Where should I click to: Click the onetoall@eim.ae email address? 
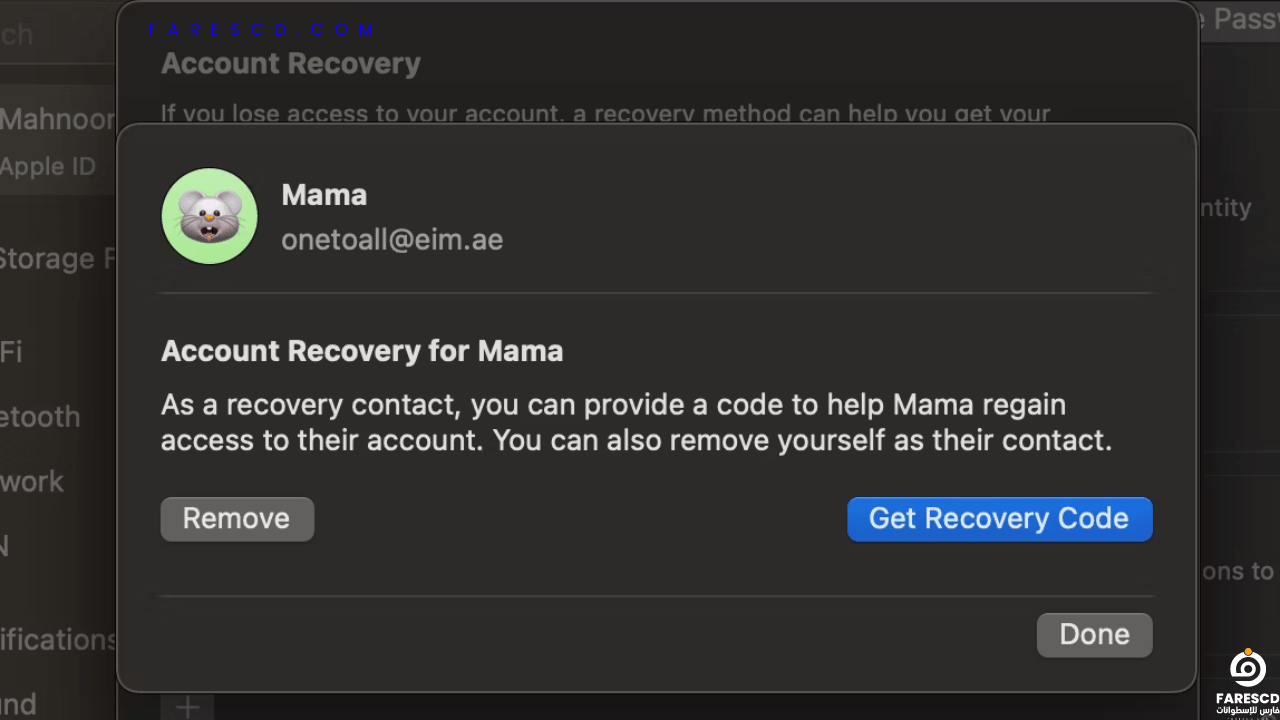point(392,240)
